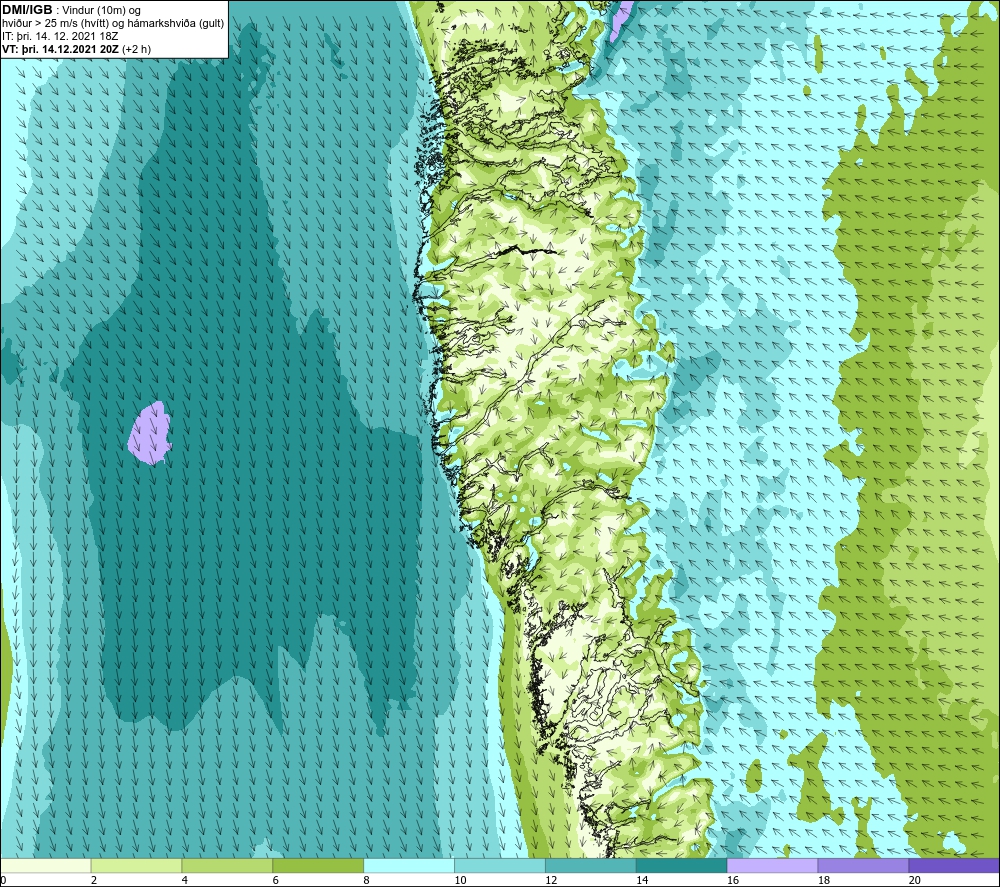Viewport: 1000px width, 887px height.
Task: Click the 16–18 m/s light purple legend swatch
Action: [x=772, y=865]
